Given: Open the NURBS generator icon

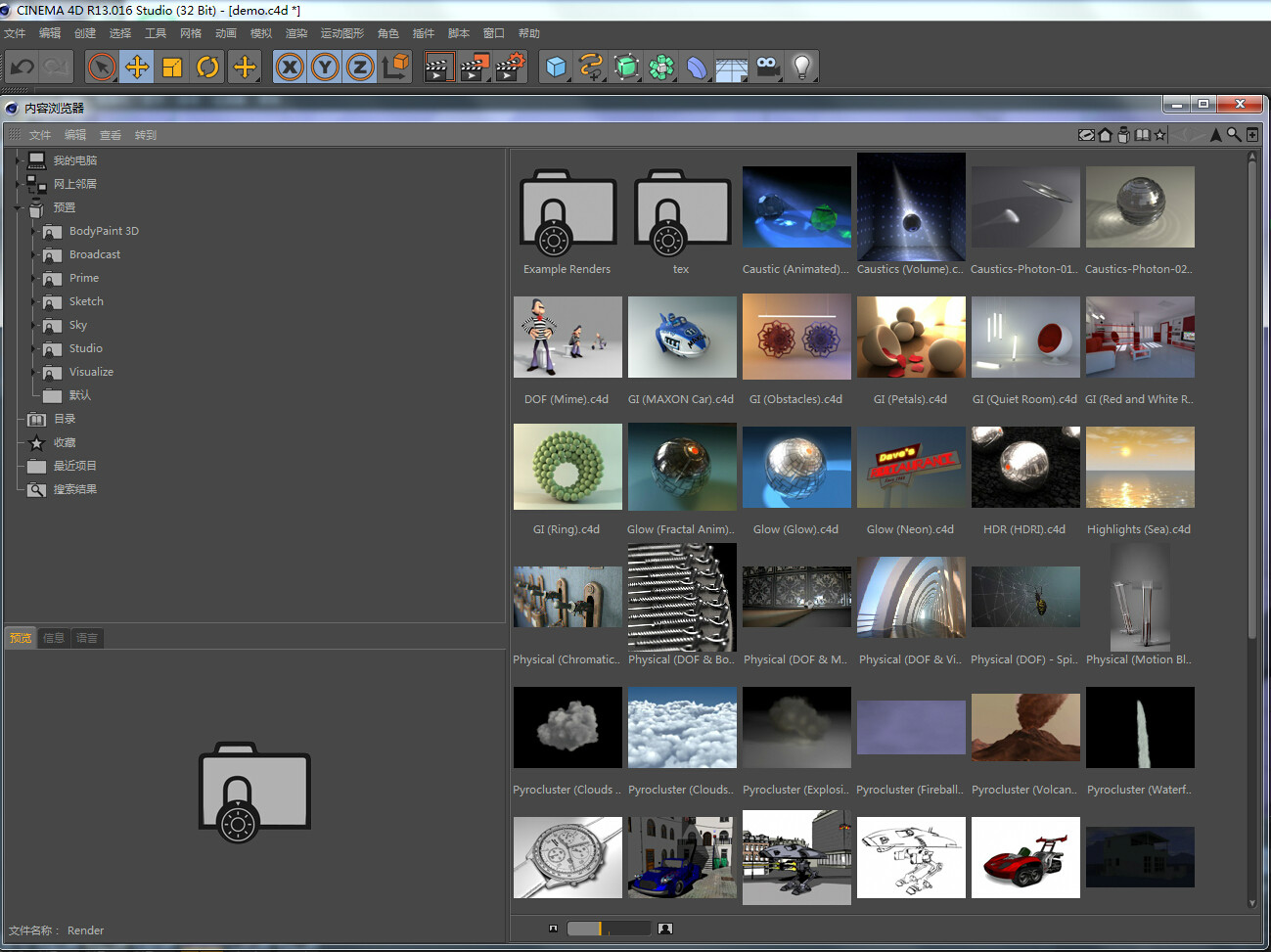Looking at the screenshot, I should 626,67.
